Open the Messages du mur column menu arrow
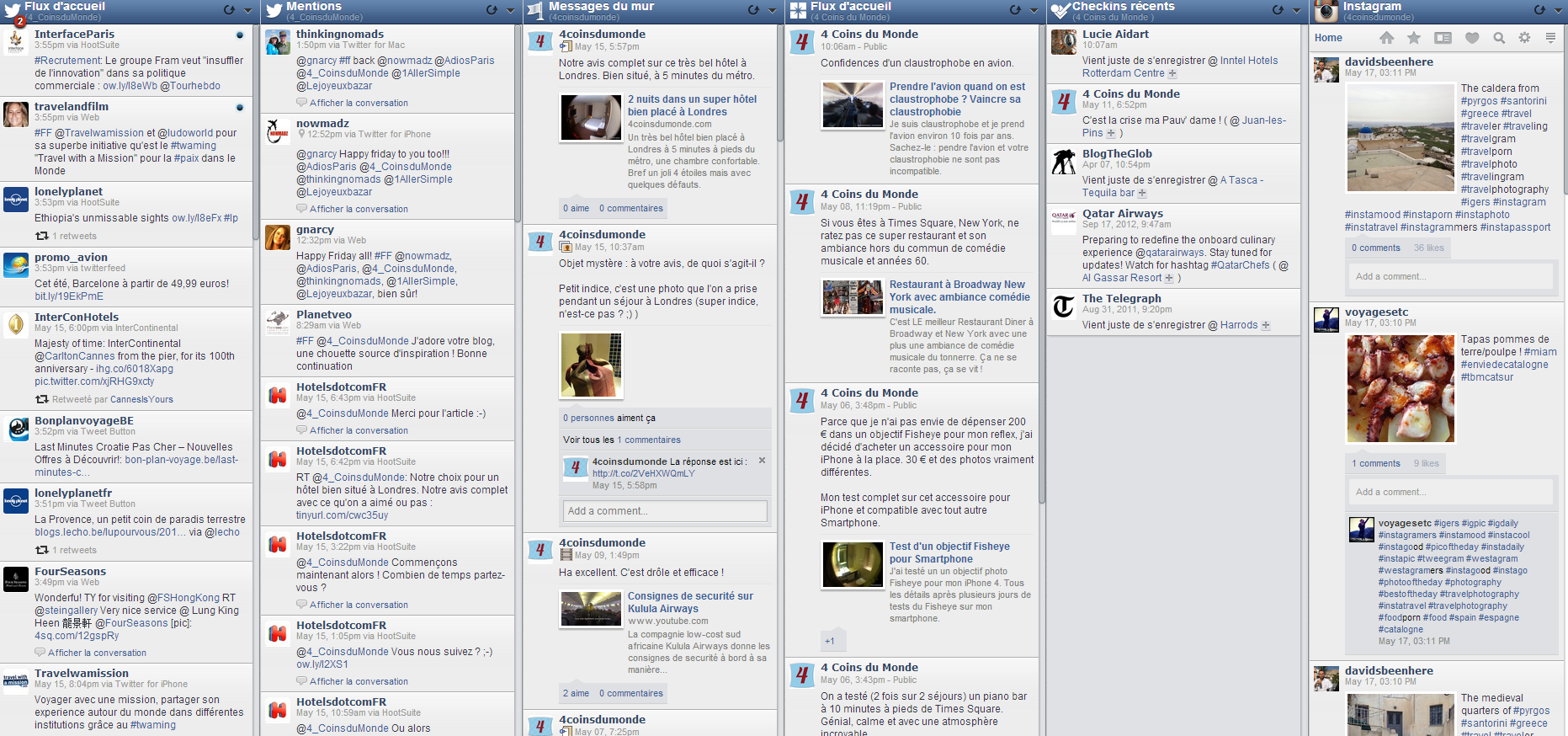The height and width of the screenshot is (736, 1568). point(773,11)
